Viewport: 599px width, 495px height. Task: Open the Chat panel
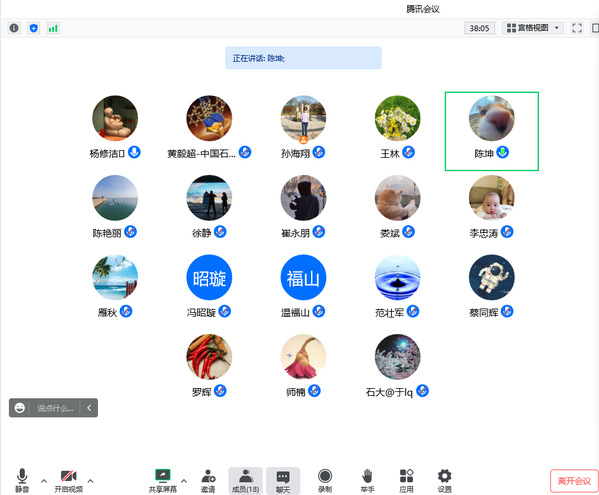283,480
